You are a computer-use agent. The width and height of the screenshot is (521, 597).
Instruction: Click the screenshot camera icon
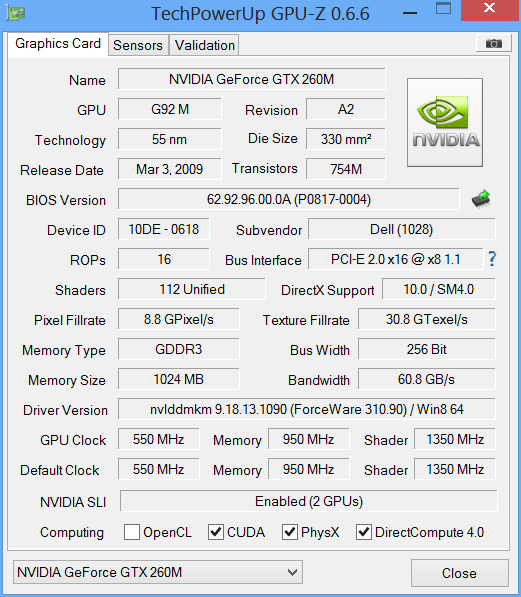coord(493,44)
